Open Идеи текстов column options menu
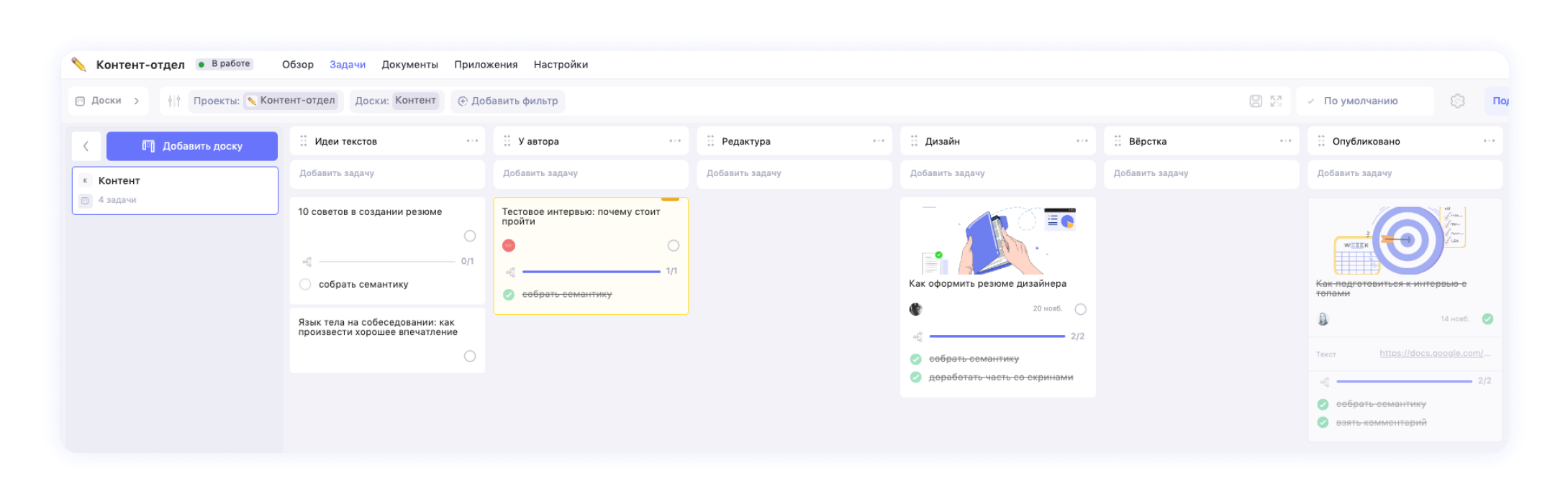This screenshot has width=1568, height=504. click(472, 141)
